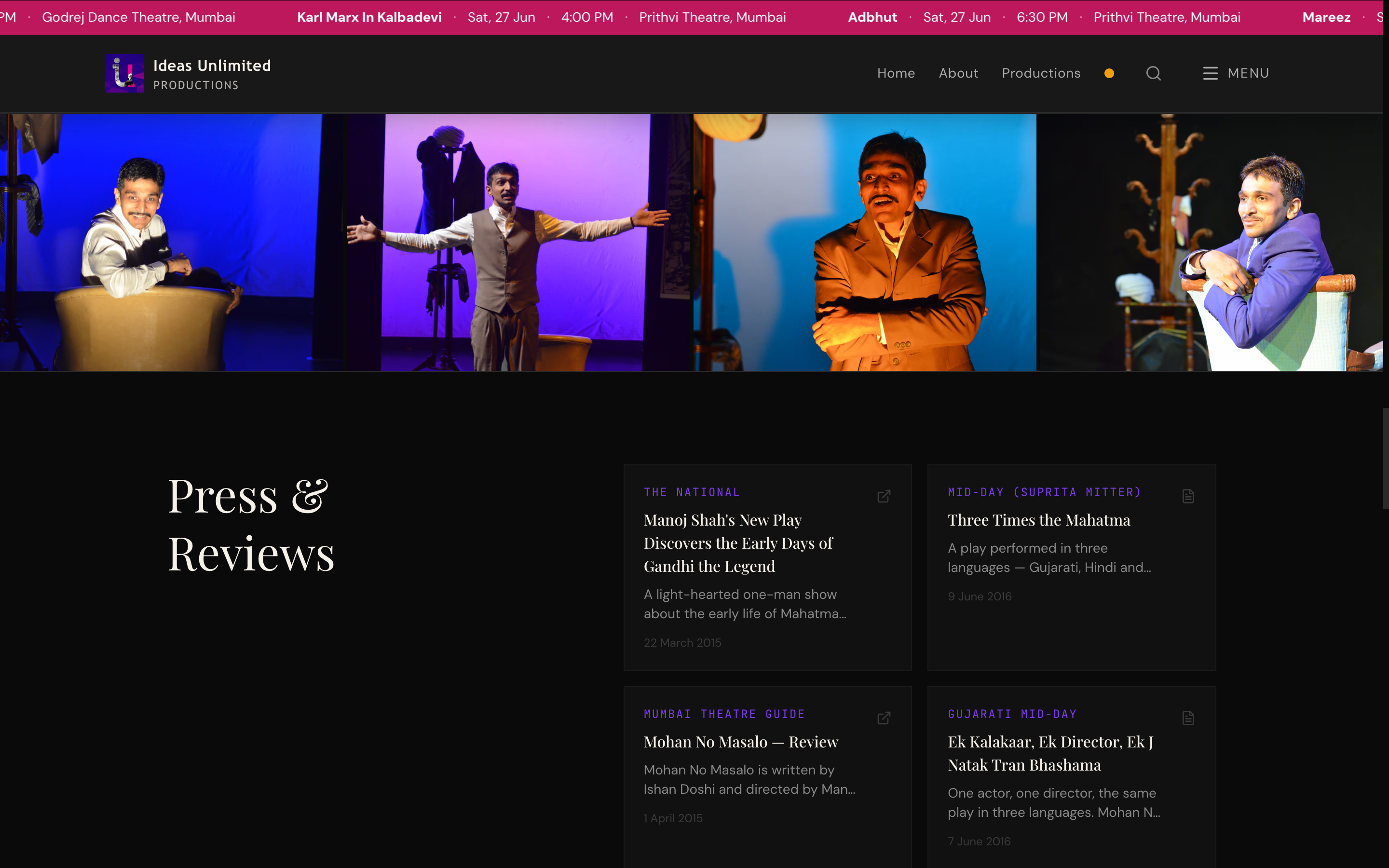Click Ideas Unlimited Productions site title
This screenshot has height=868, width=1389.
(212, 74)
